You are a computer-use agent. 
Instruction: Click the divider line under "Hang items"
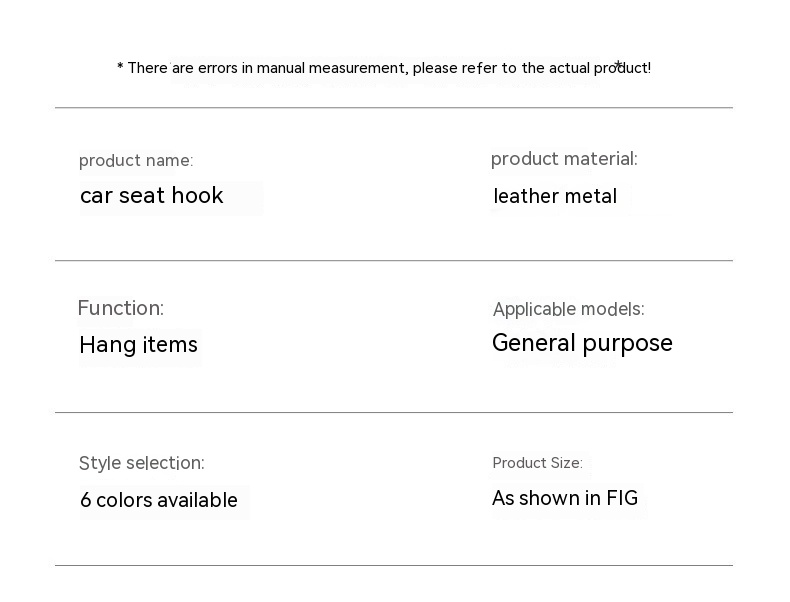(394, 412)
